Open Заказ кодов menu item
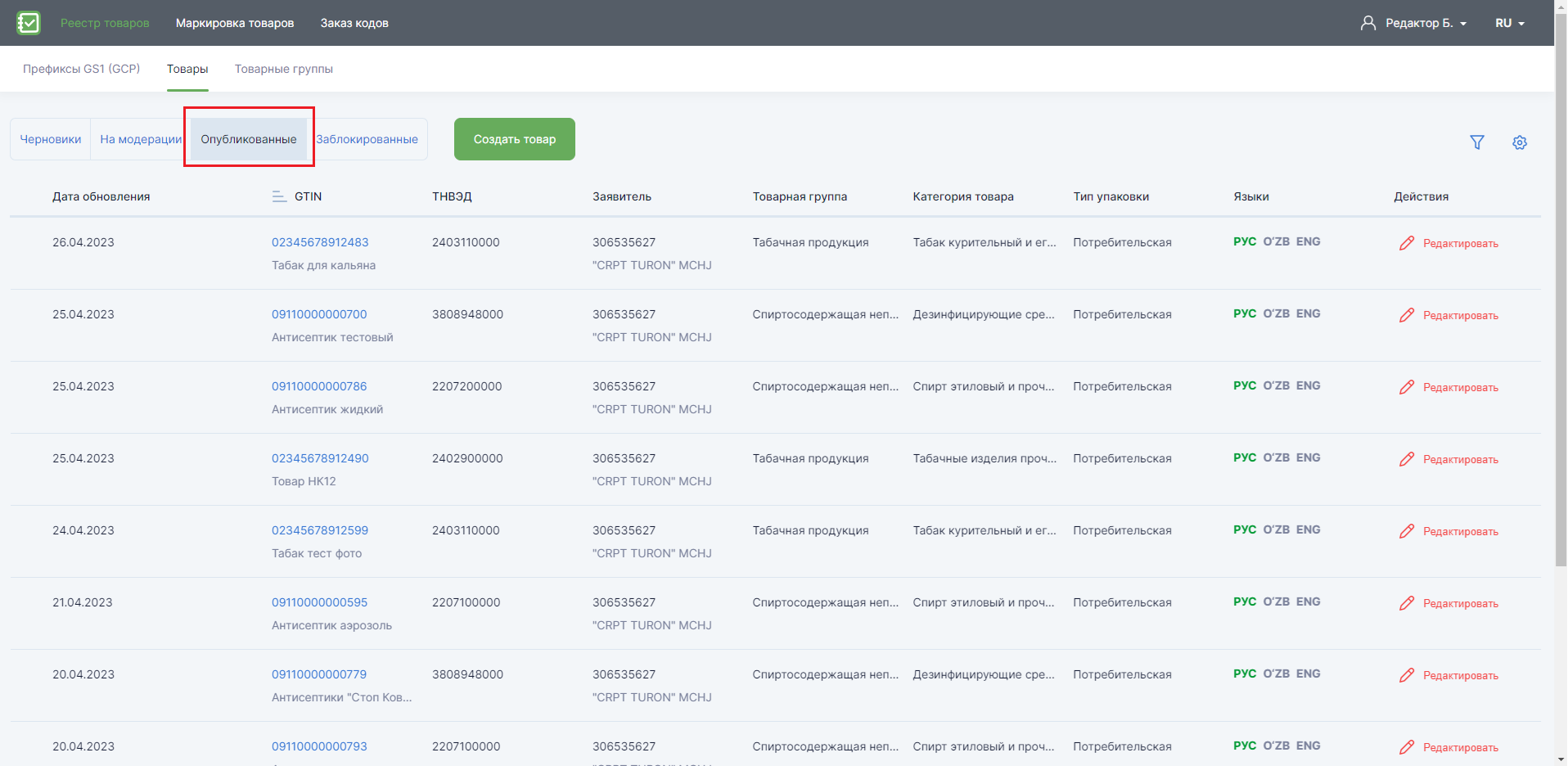Screen dimensions: 1568x766 (354, 23)
